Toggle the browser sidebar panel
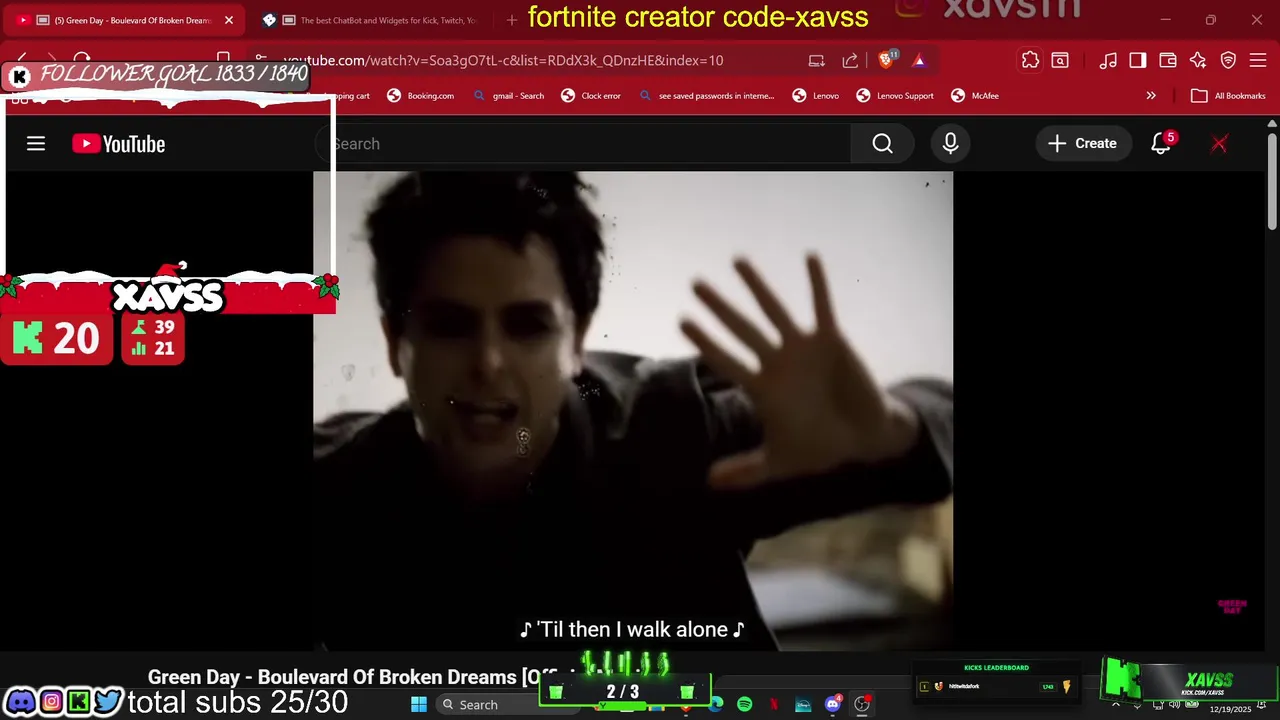 (x=1137, y=60)
